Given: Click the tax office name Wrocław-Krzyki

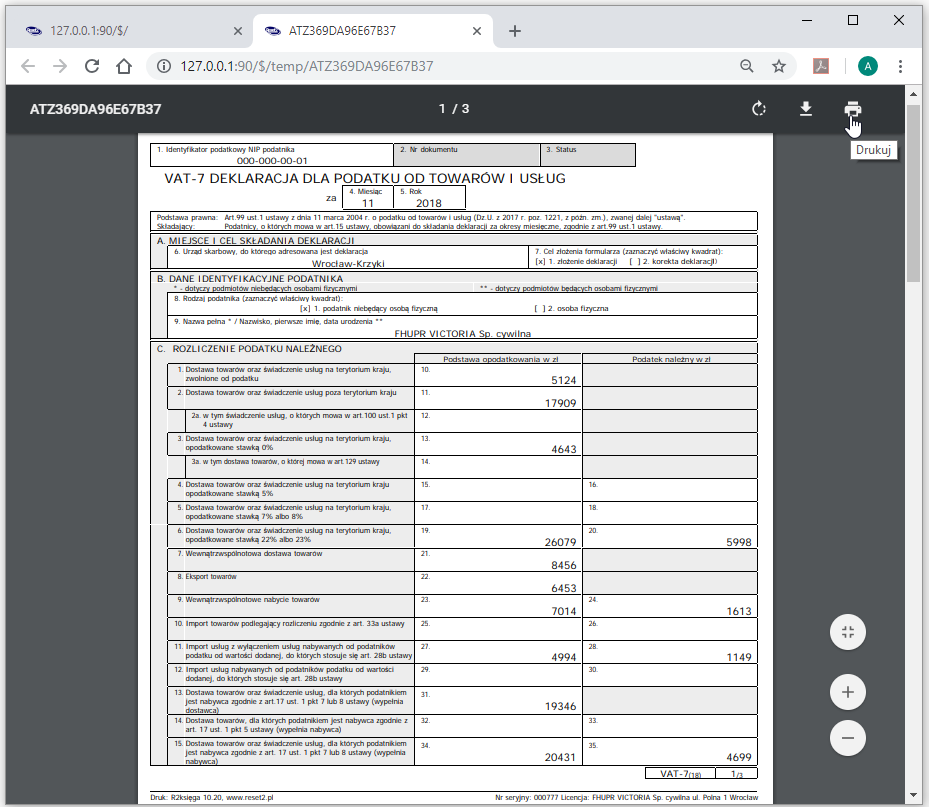Looking at the screenshot, I should pyautogui.click(x=348, y=264).
